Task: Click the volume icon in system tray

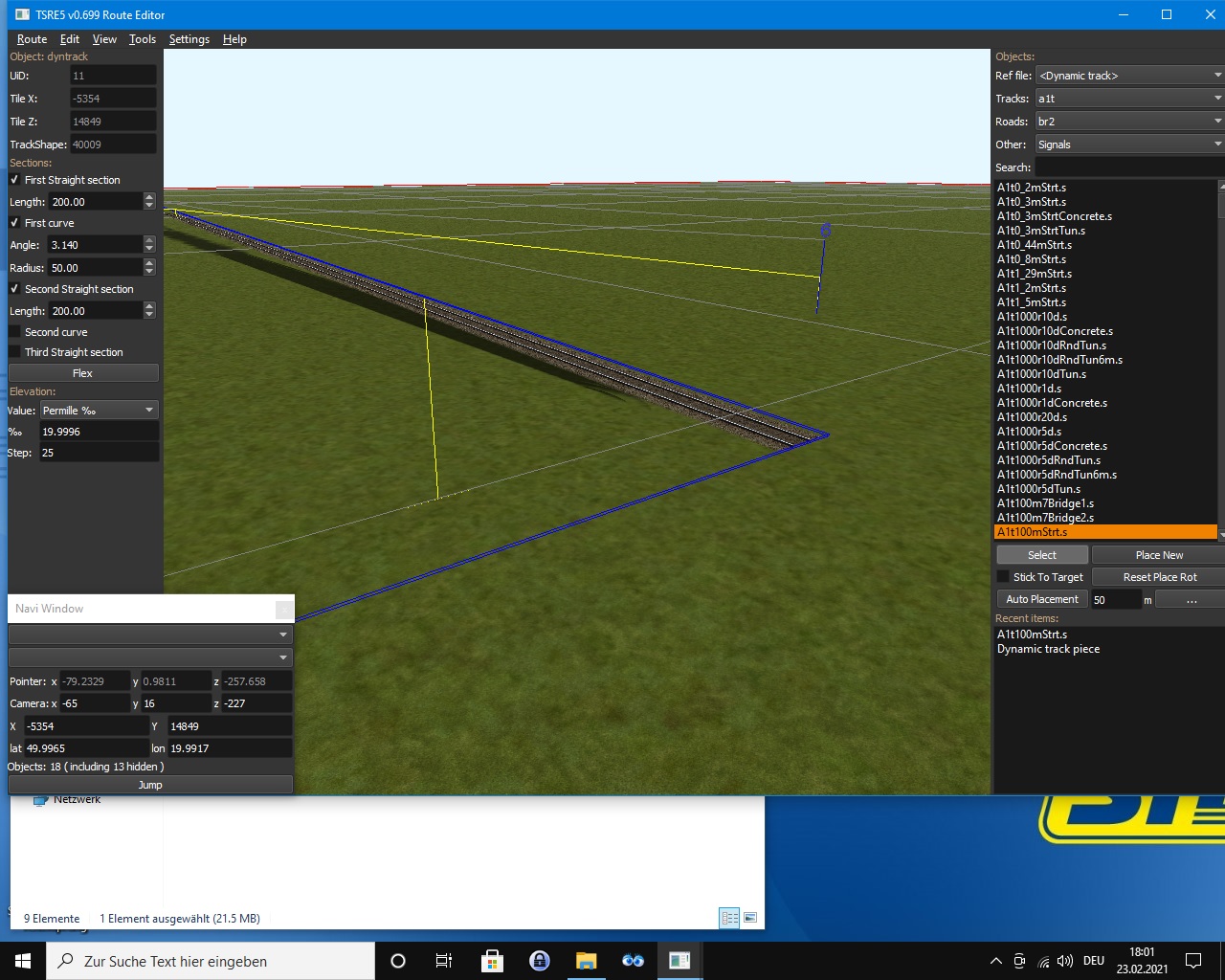Action: (x=1065, y=961)
